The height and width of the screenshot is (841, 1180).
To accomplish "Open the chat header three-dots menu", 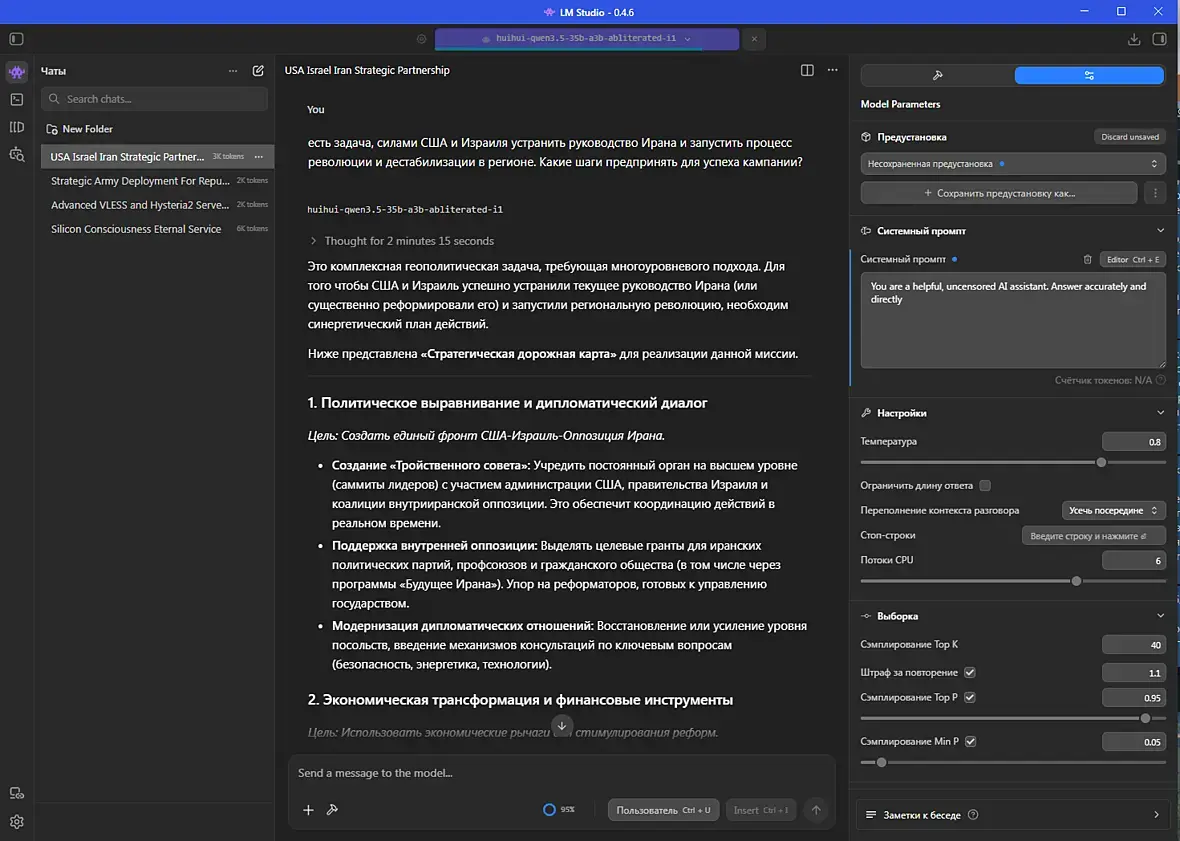I will pyautogui.click(x=832, y=70).
